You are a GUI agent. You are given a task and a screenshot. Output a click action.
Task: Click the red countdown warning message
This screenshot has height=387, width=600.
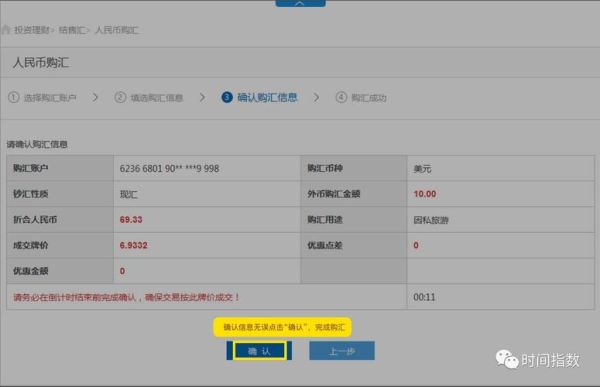click(x=127, y=297)
